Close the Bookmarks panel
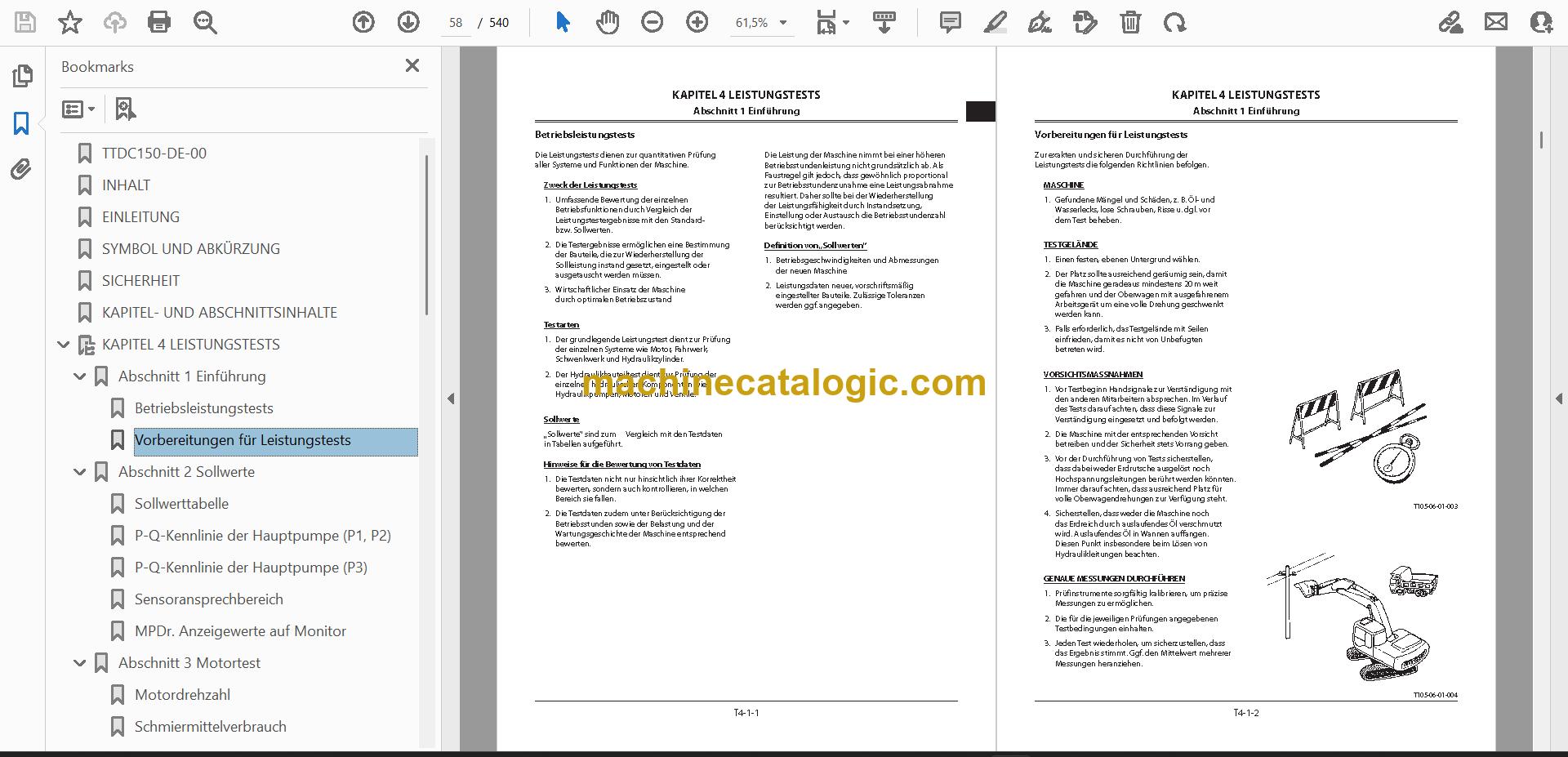1568x757 pixels. tap(412, 65)
